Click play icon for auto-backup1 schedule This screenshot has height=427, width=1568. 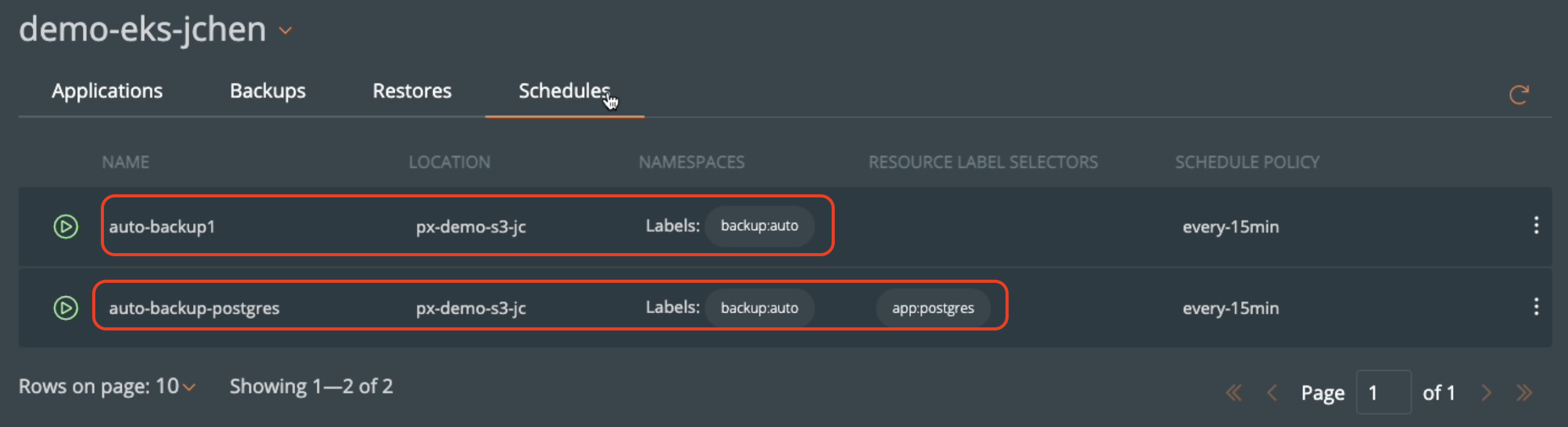(66, 226)
